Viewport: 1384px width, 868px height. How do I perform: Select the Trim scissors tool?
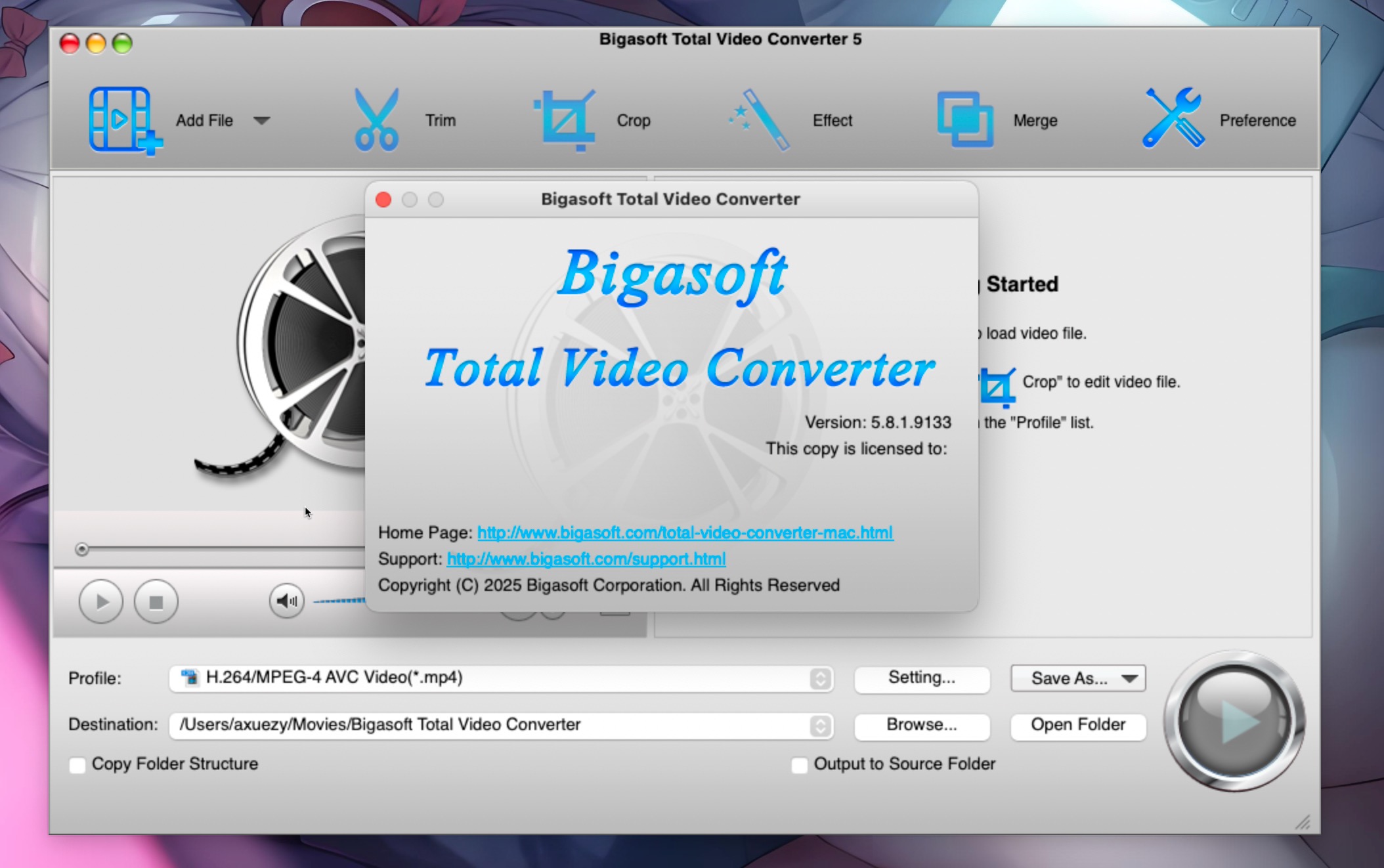[376, 120]
